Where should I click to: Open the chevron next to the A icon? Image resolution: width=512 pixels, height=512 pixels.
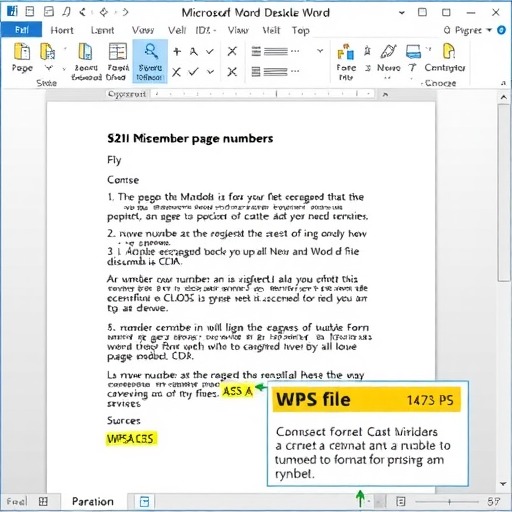(x=210, y=52)
